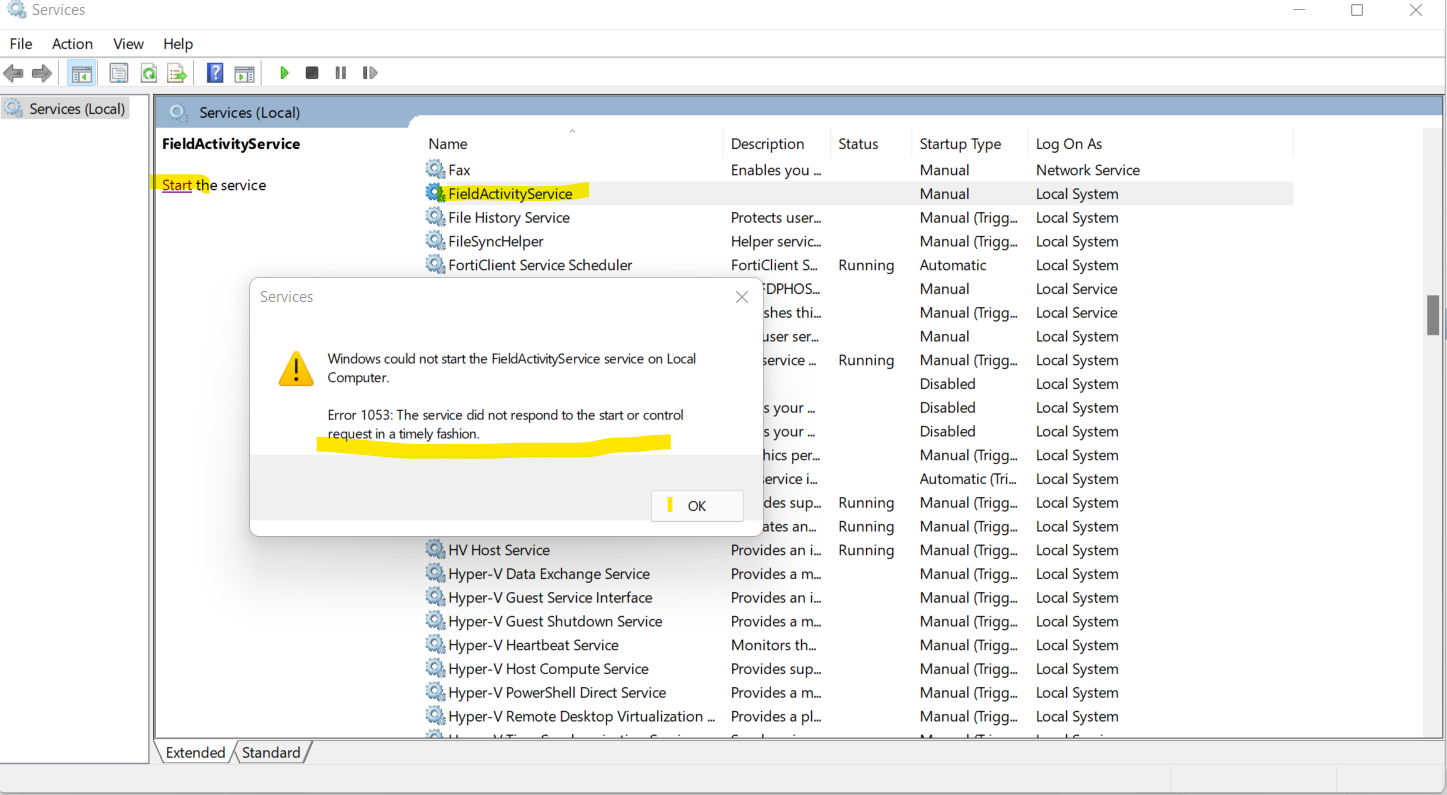This screenshot has width=1447, height=795.
Task: Select HV Host Service in the list
Action: click(858, 550)
